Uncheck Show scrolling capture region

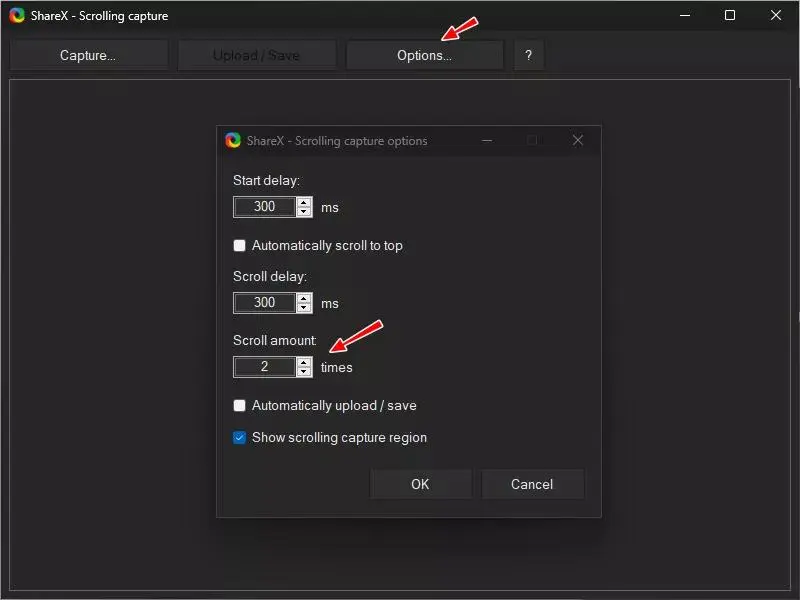point(239,438)
